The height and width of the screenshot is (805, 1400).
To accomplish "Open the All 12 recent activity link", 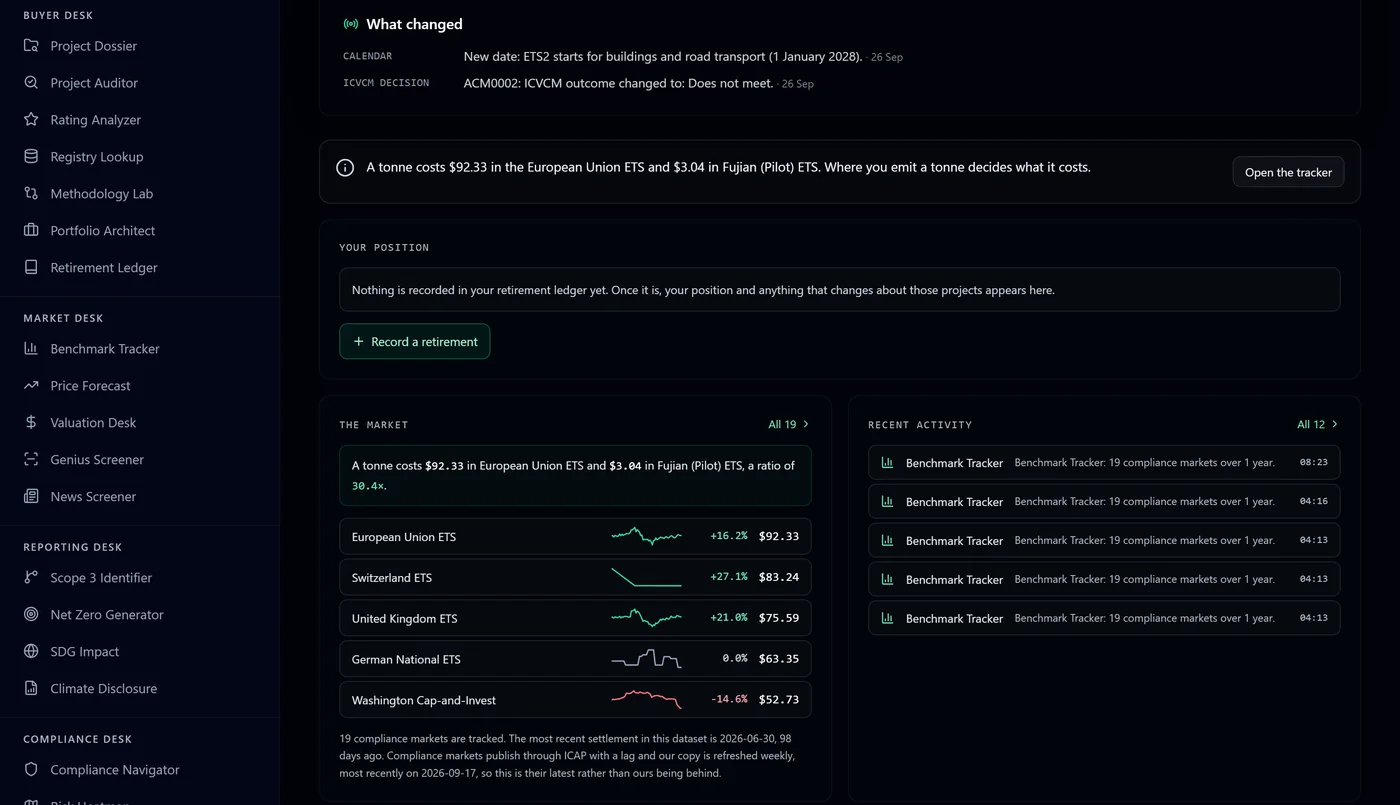I will point(1318,424).
